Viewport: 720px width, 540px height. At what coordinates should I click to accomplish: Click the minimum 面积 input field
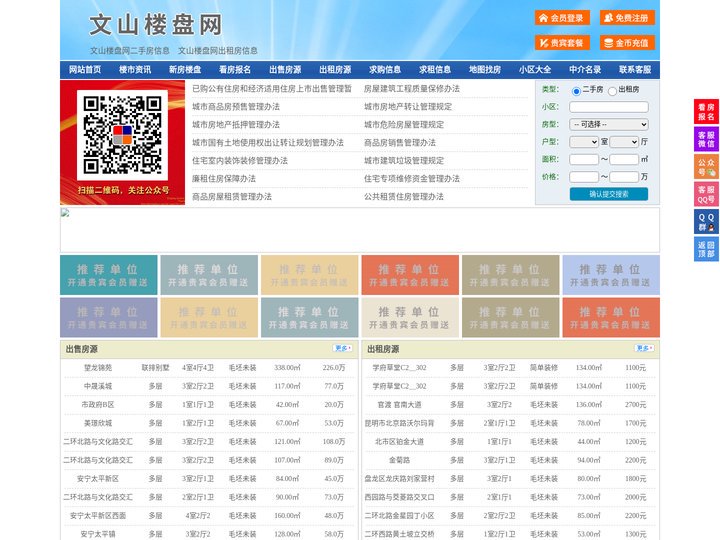coord(584,159)
